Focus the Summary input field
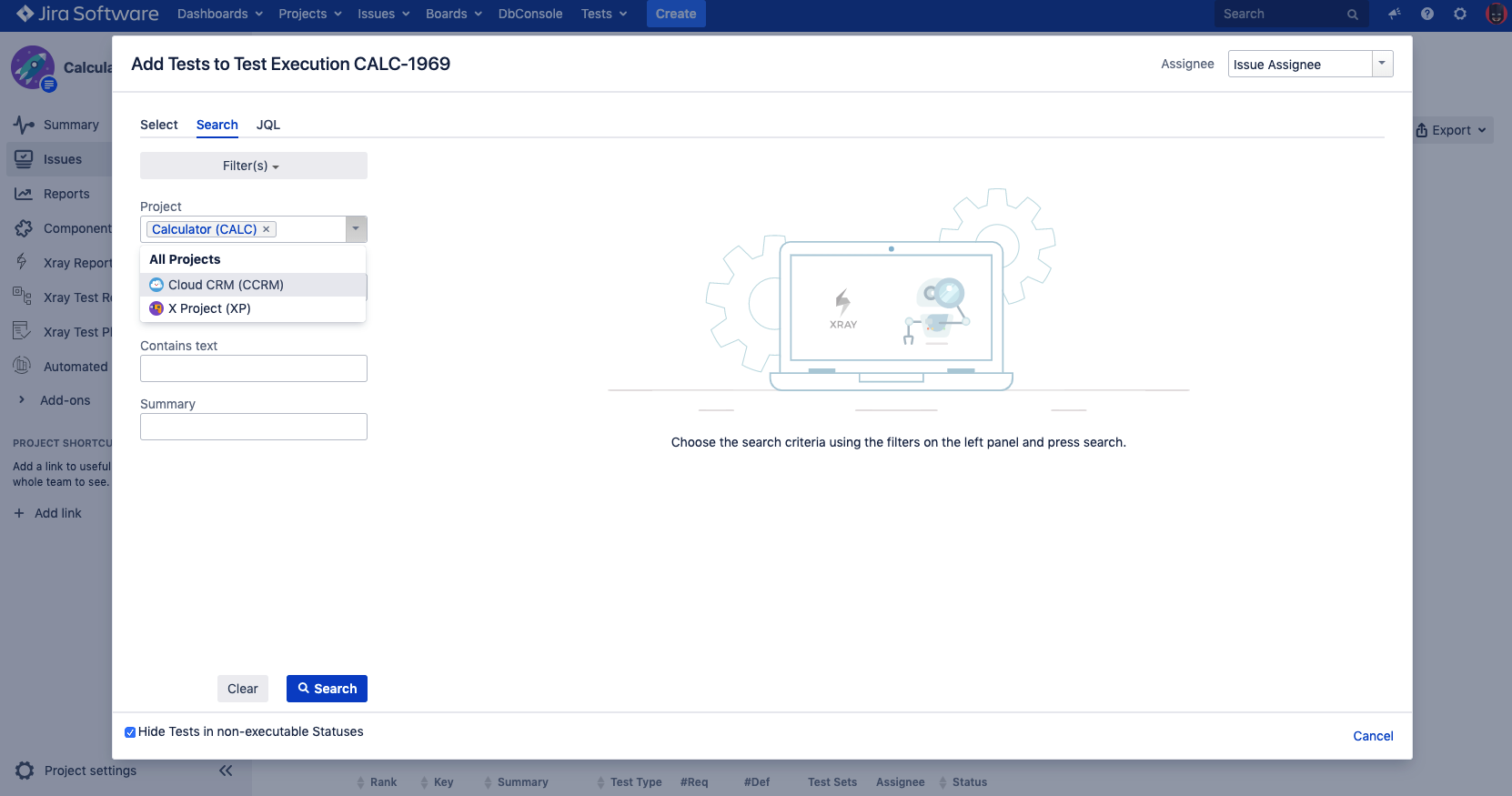Image resolution: width=1512 pixels, height=796 pixels. pyautogui.click(x=254, y=427)
